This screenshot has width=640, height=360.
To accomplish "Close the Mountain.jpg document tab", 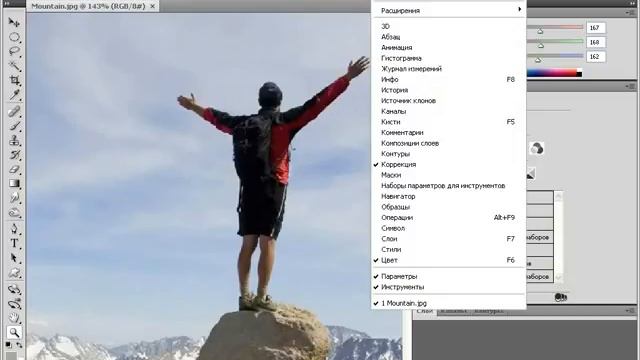I will (x=152, y=6).
